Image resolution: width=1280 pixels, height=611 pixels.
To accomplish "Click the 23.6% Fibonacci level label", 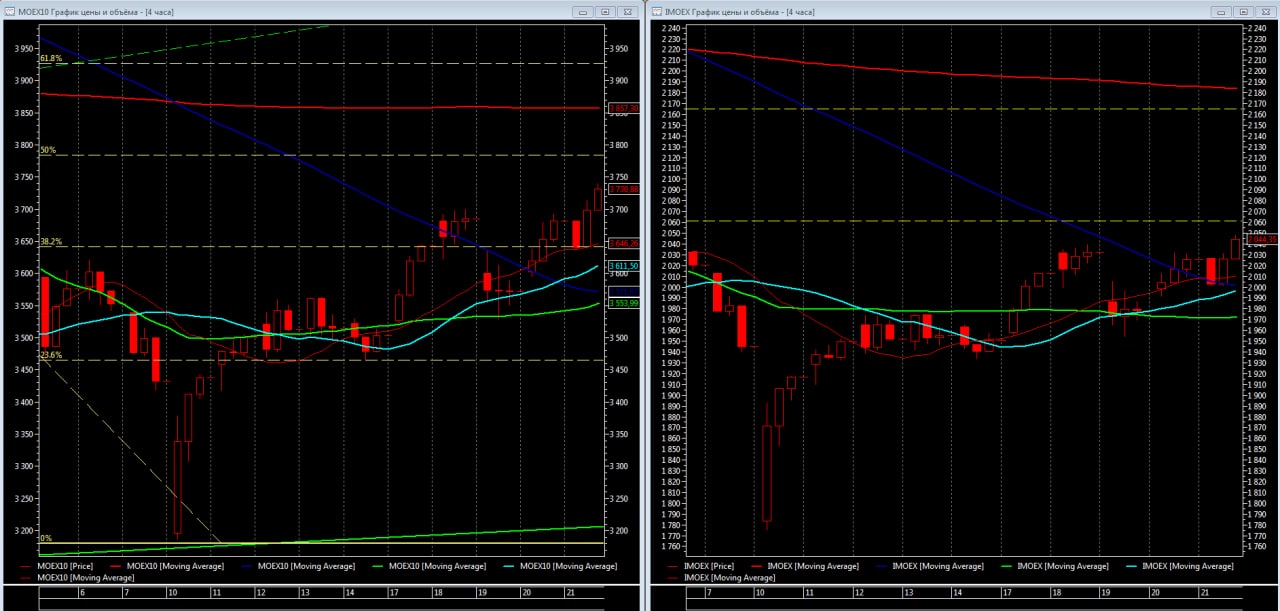I will 51,355.
